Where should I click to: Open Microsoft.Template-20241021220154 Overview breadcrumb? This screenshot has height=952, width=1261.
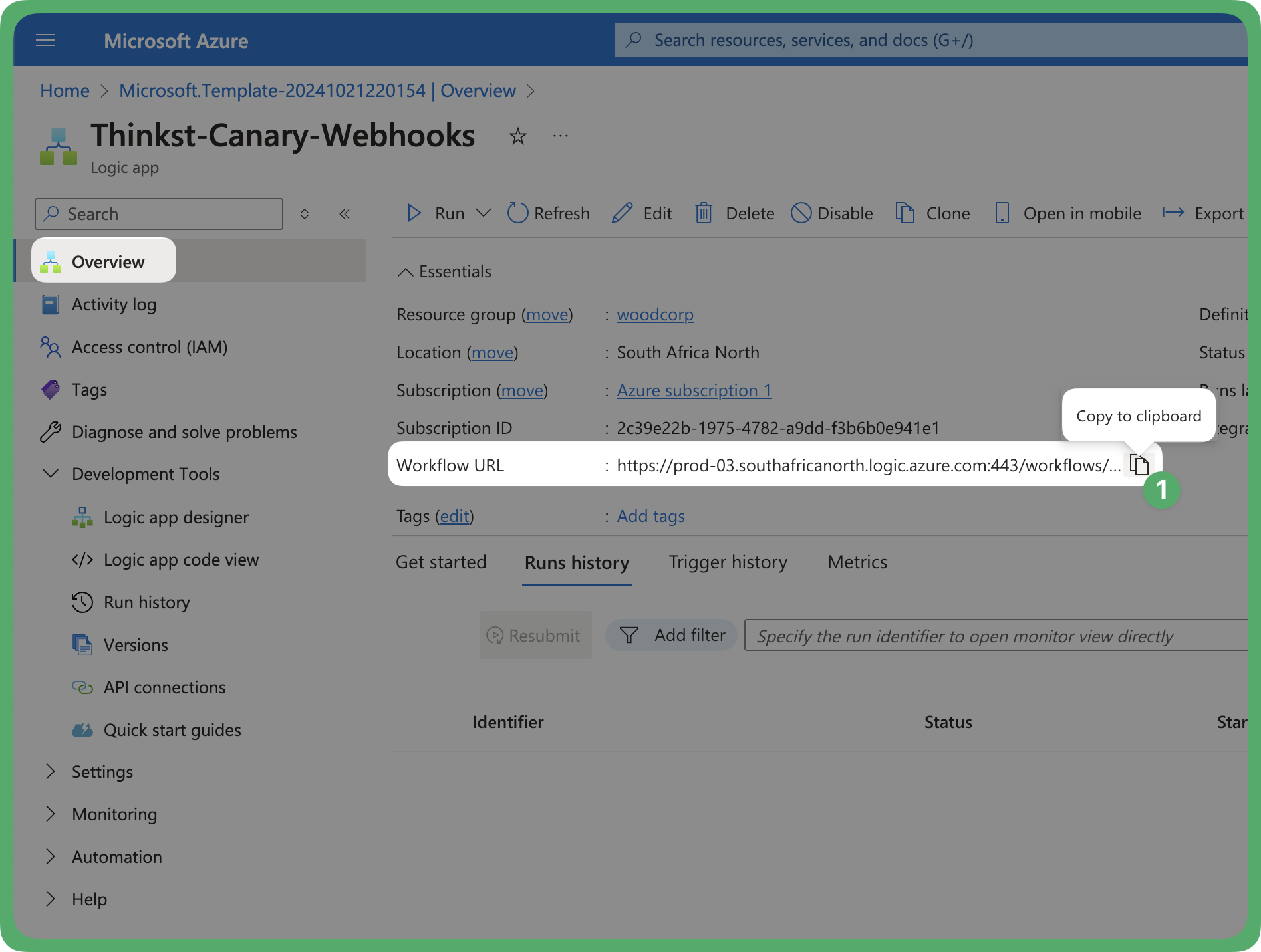pyautogui.click(x=317, y=90)
